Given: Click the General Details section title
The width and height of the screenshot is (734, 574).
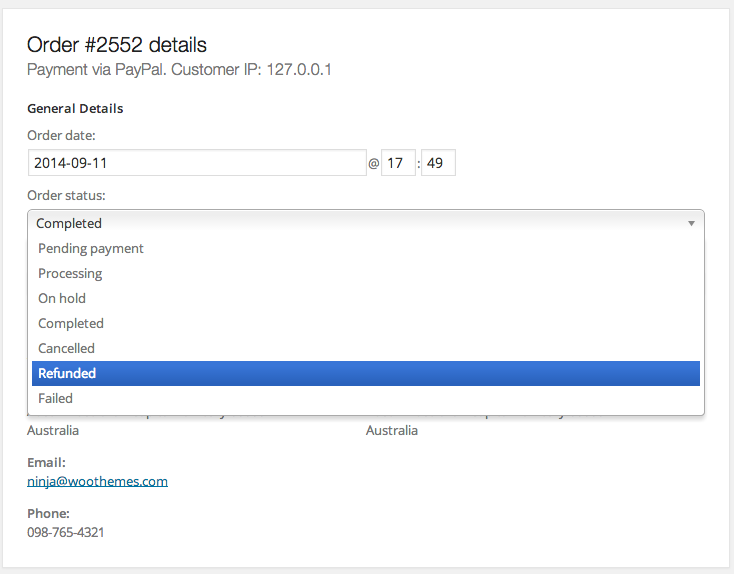Looking at the screenshot, I should coord(75,108).
